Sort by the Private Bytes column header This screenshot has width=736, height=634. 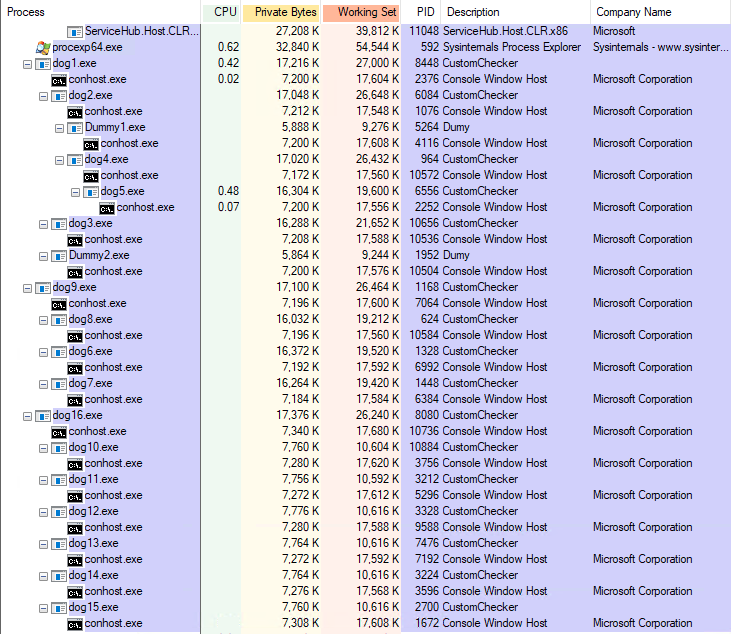[x=281, y=12]
